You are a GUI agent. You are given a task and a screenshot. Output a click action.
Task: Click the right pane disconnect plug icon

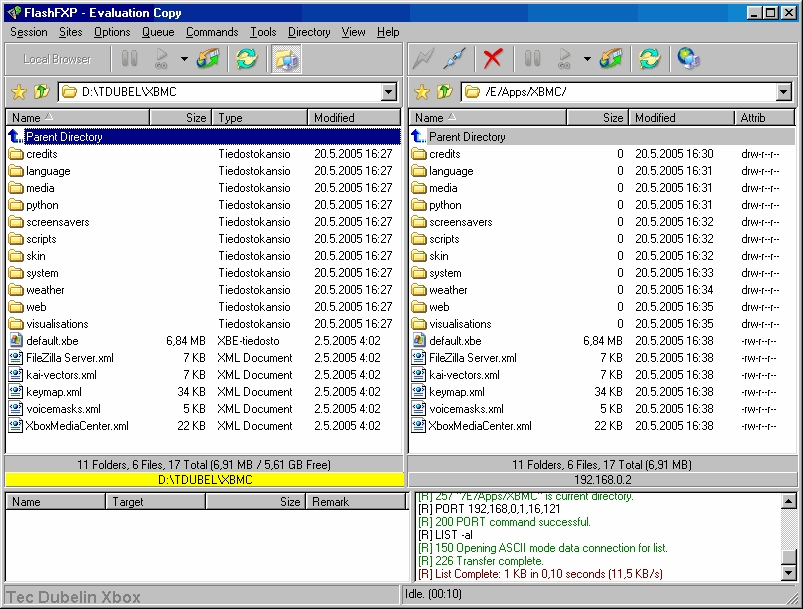coord(454,59)
